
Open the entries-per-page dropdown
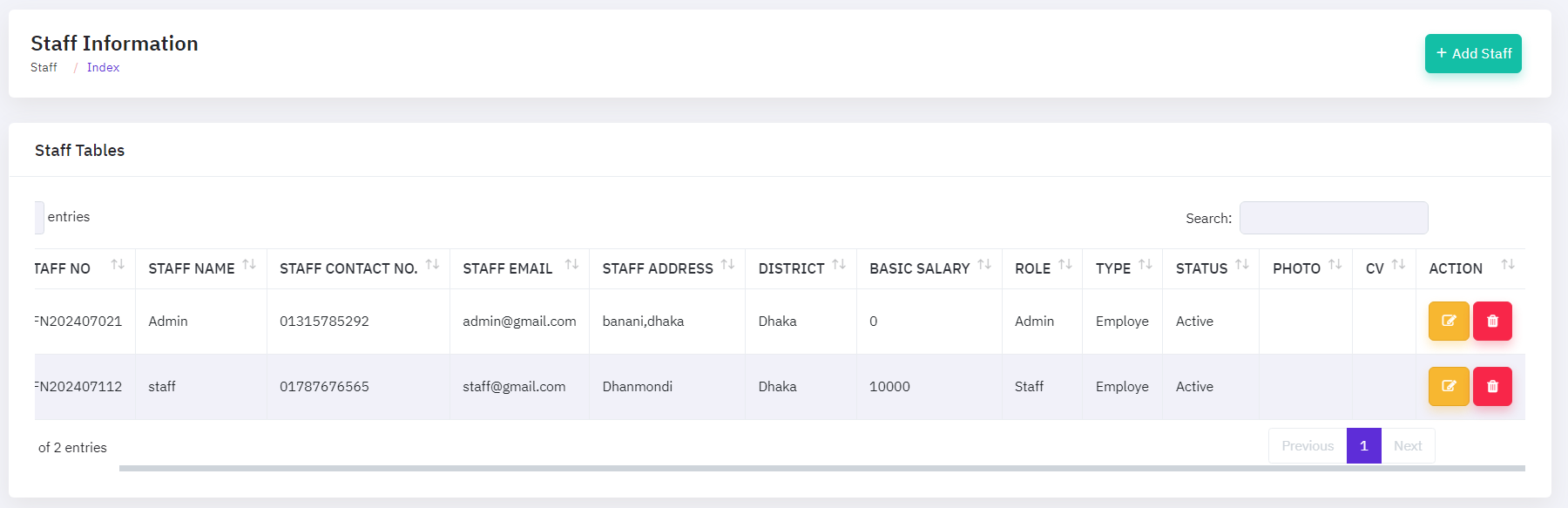[x=39, y=218]
